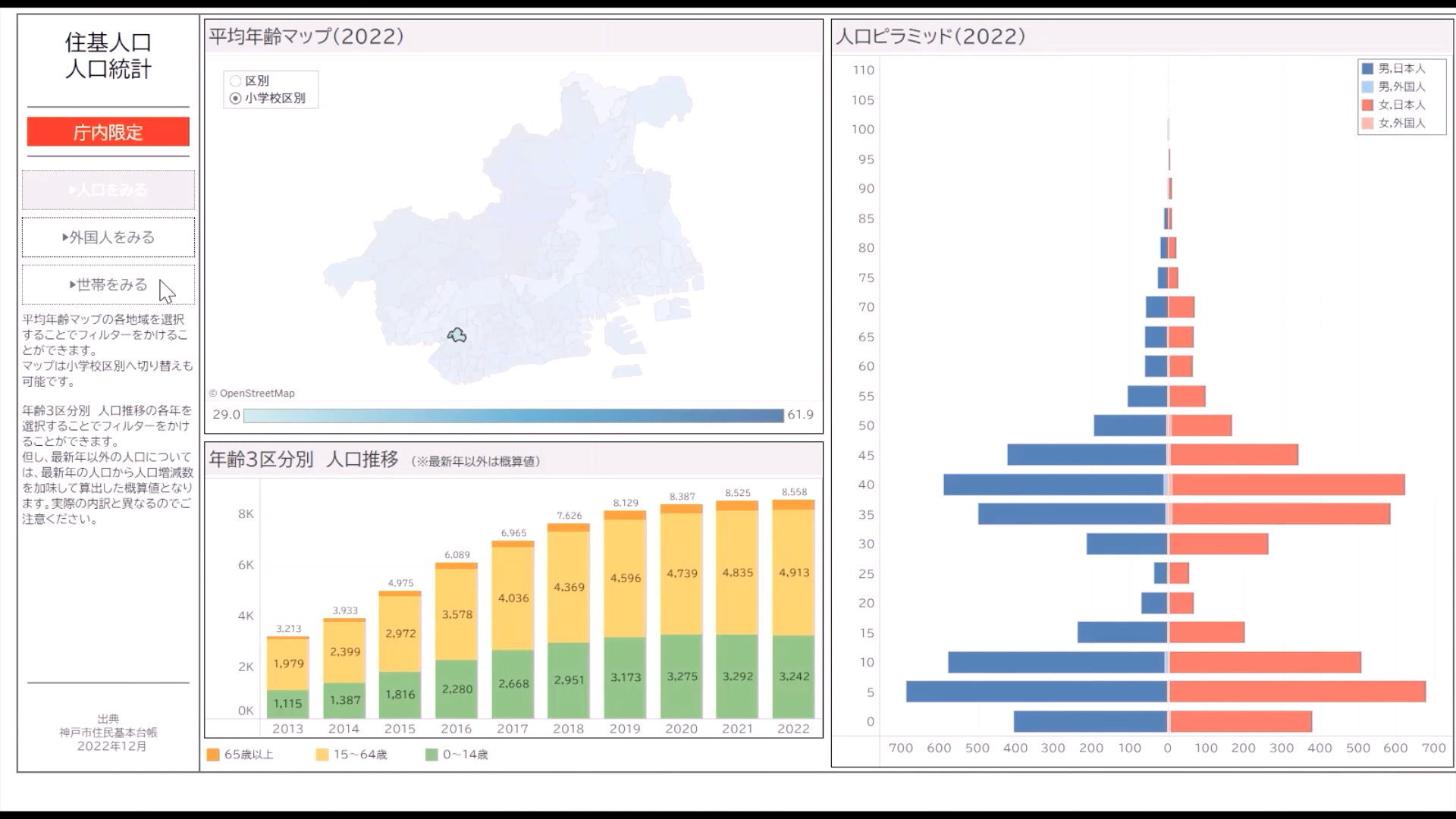1456x819 pixels.
Task: Select the 小学校区別 radio option
Action: pos(236,99)
